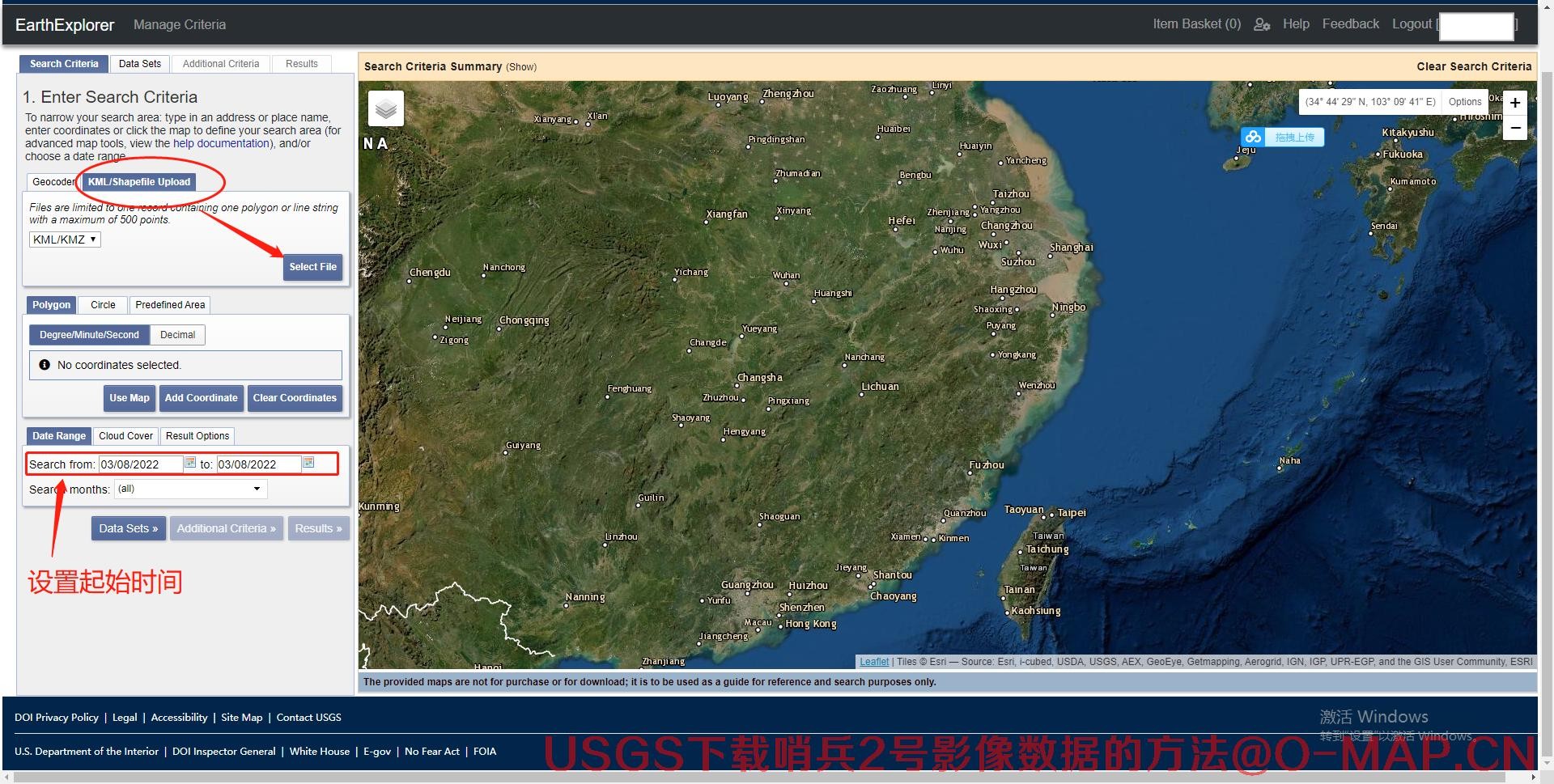Open the map layers icon
This screenshot has height=784, width=1554.
(x=386, y=108)
